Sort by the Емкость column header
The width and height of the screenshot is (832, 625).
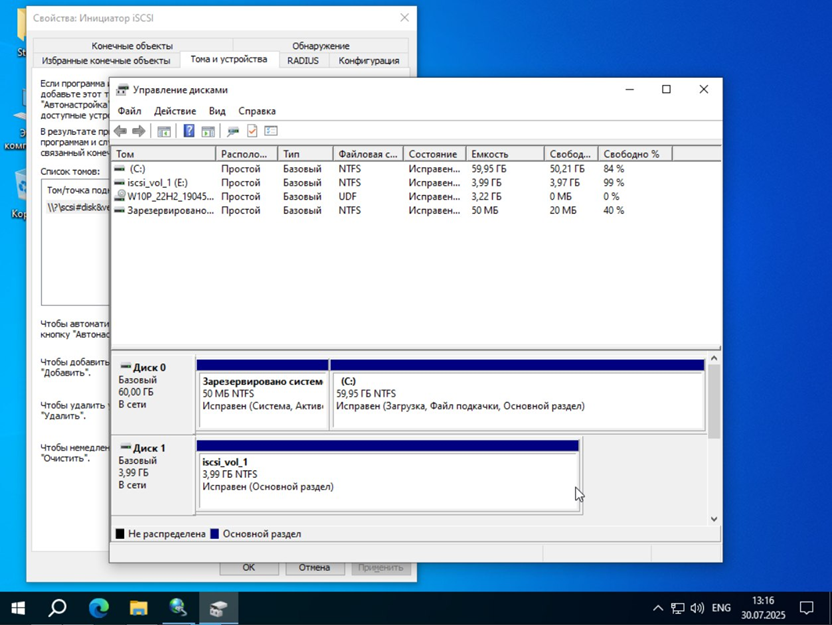tap(505, 154)
